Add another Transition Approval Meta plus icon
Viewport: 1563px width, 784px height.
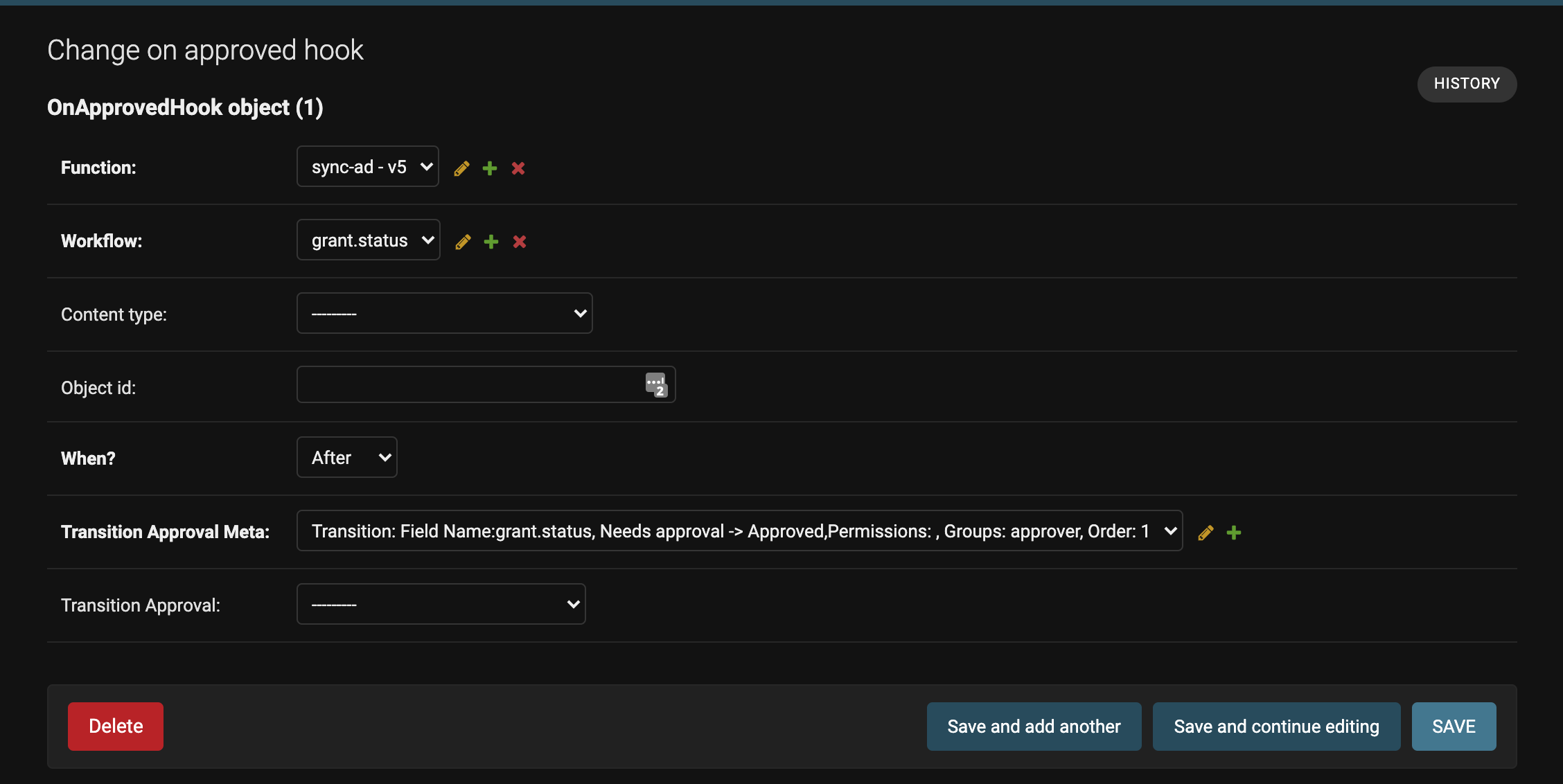(x=1234, y=533)
